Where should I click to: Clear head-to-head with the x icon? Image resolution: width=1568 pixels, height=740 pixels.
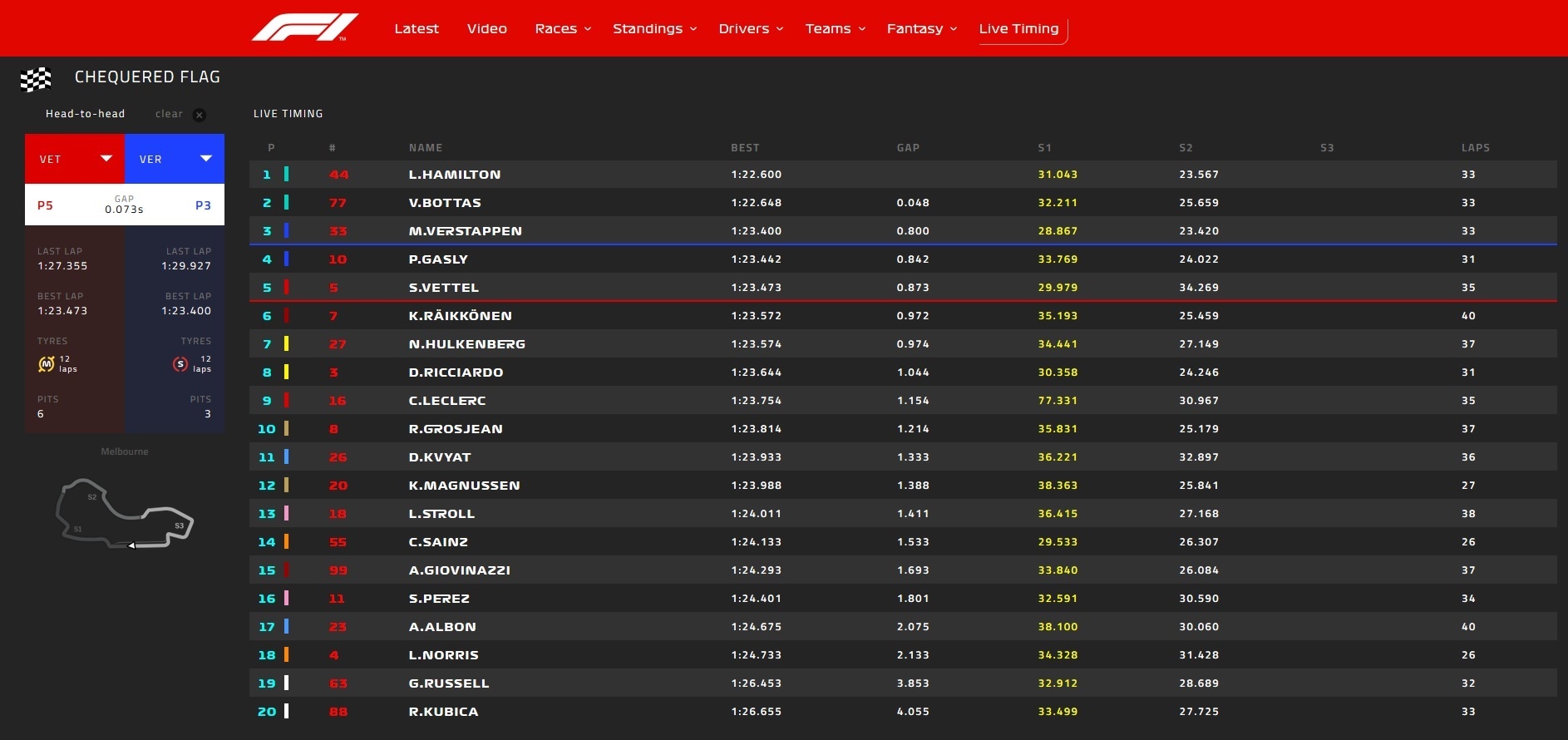pyautogui.click(x=200, y=115)
